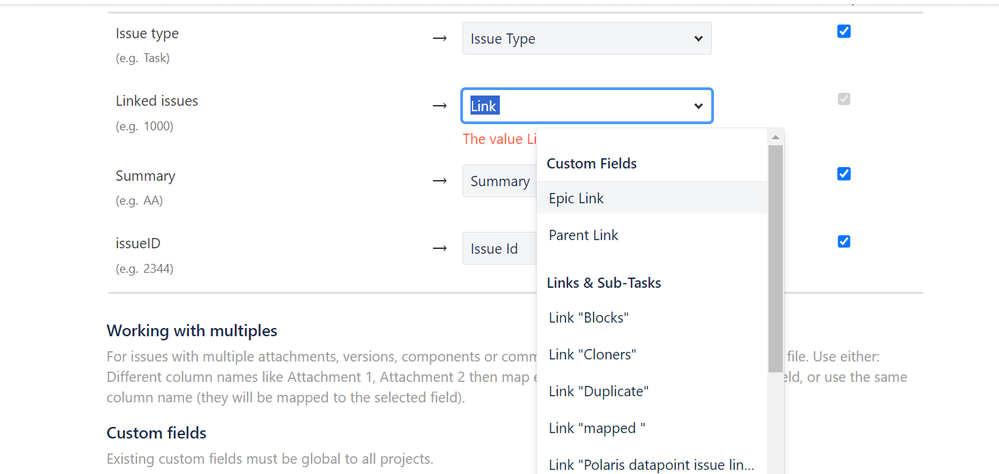Open the Issue Id mapping dropdown
The image size is (999, 474).
pos(496,249)
